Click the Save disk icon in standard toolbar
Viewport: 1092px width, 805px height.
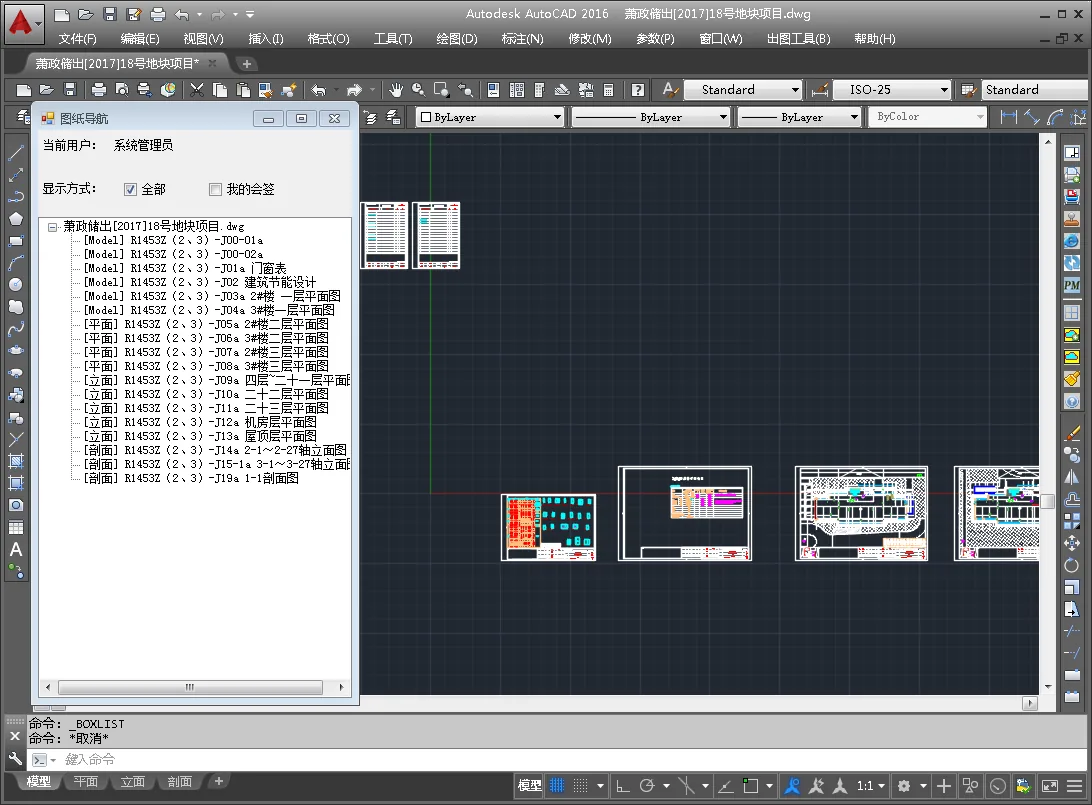click(x=70, y=90)
